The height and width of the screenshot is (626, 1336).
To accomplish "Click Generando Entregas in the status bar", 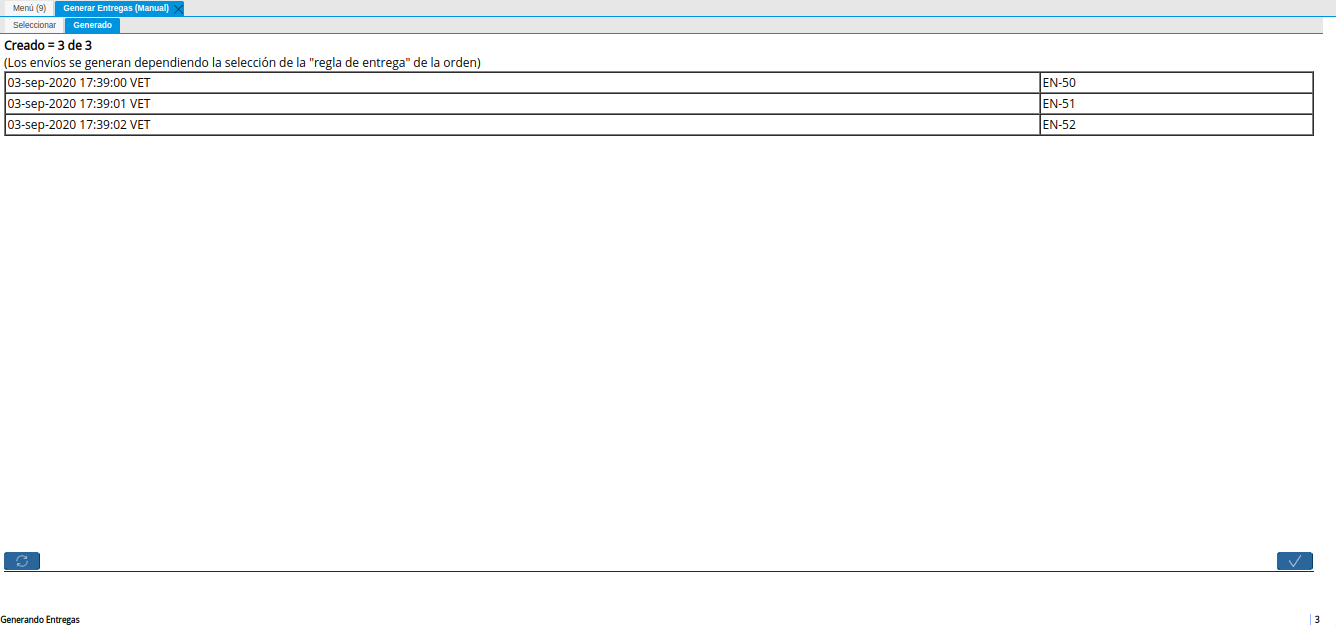I will (x=39, y=619).
